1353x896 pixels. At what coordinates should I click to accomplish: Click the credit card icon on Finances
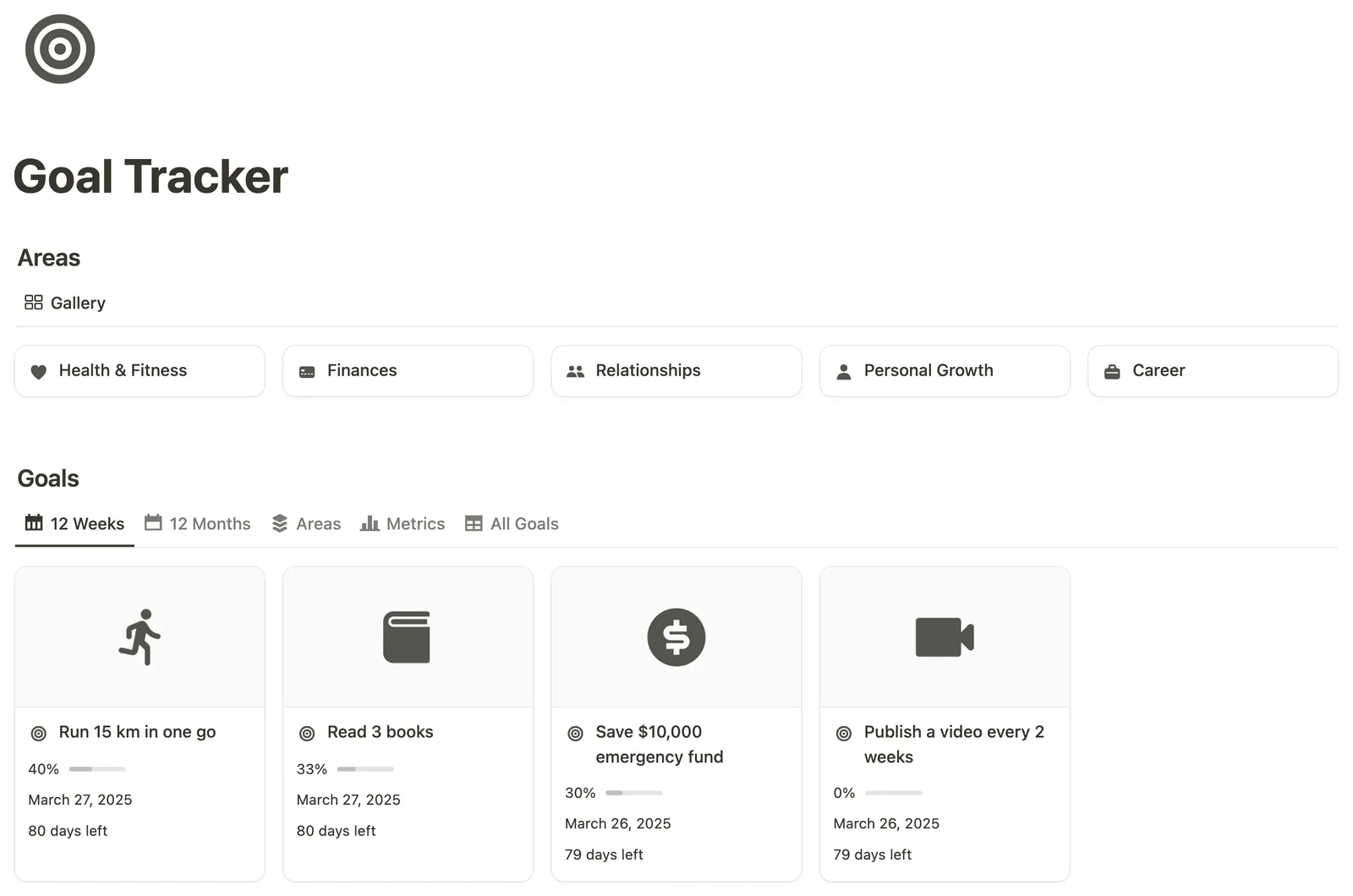(x=307, y=371)
